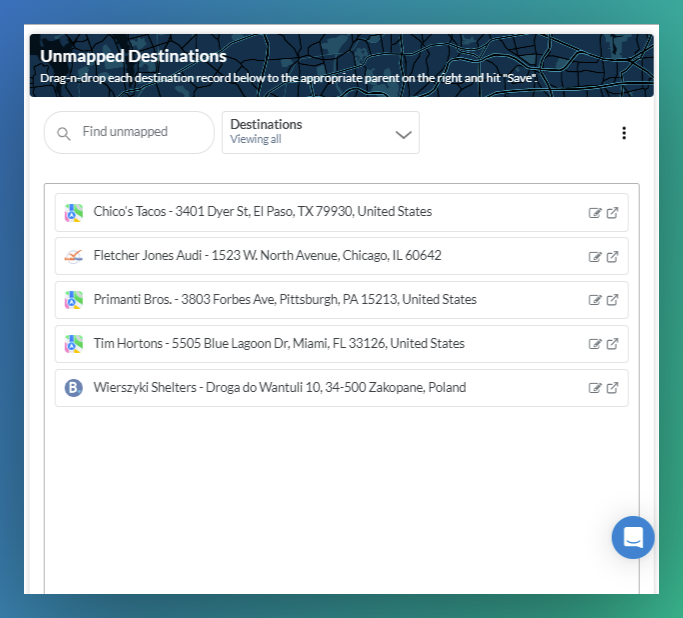The height and width of the screenshot is (618, 683).
Task: Select the Fletcher Jones Audi Chicago row text
Action: [x=267, y=256]
